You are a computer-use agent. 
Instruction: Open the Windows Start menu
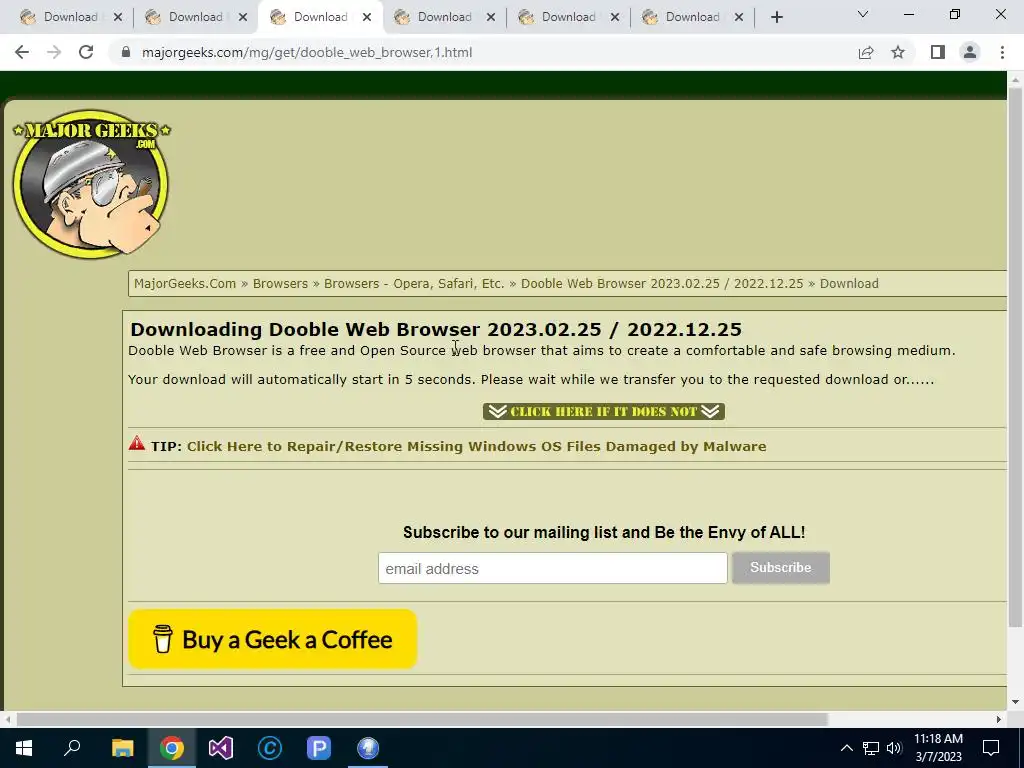(24, 748)
